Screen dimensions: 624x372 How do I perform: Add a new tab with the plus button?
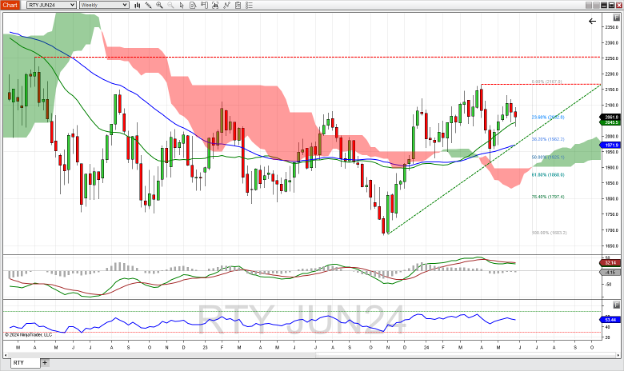point(45,362)
